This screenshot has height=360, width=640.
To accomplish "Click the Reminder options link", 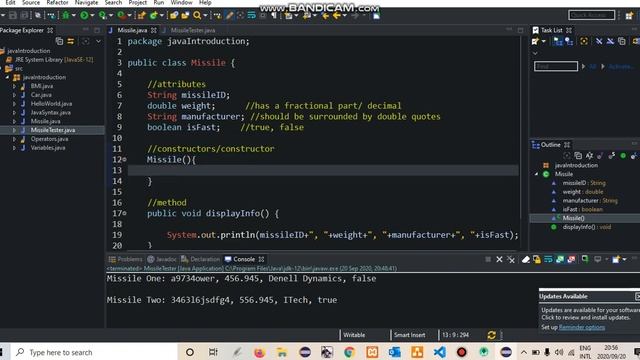I will 582,327.
